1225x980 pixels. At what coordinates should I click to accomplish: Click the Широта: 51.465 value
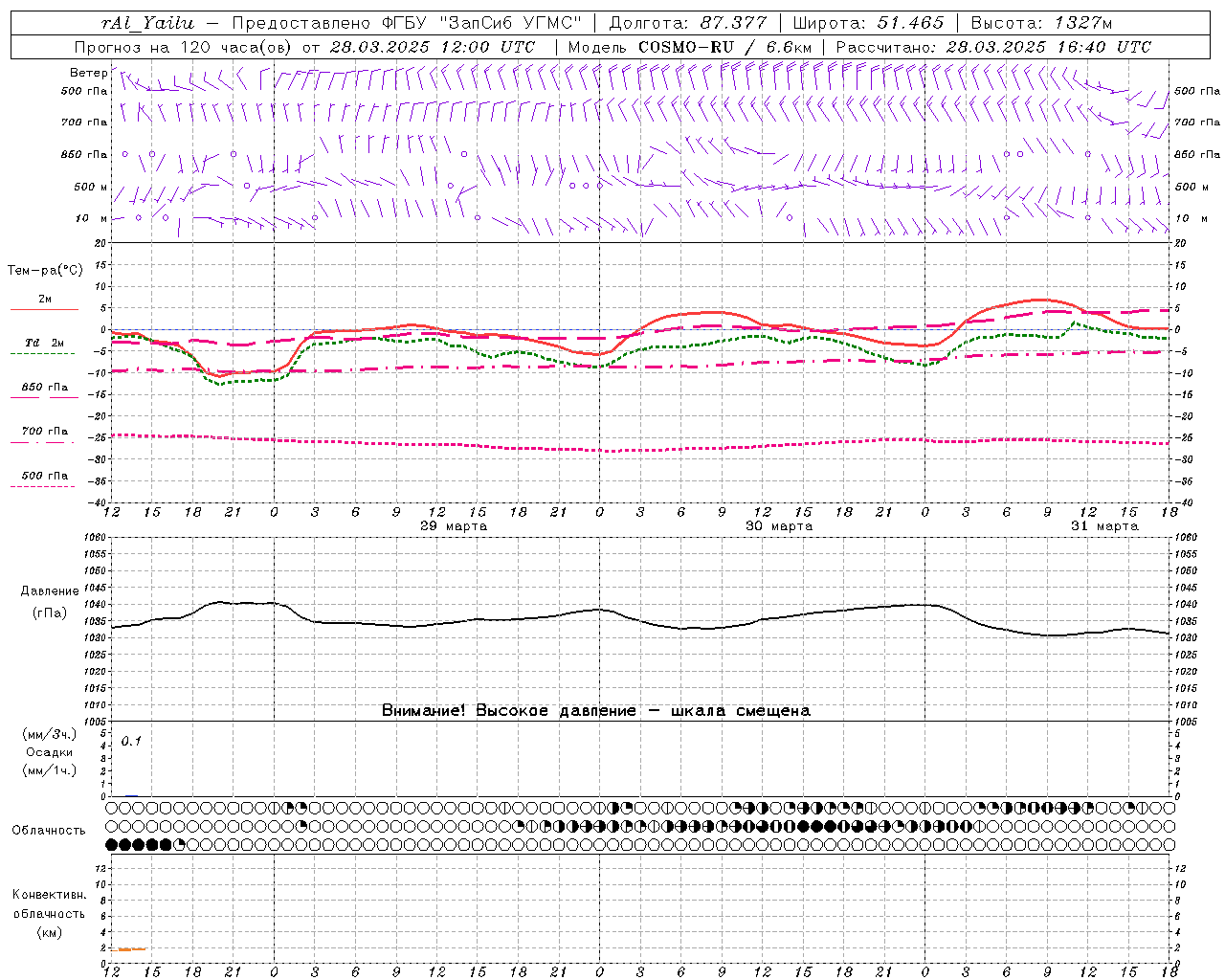coord(868,23)
